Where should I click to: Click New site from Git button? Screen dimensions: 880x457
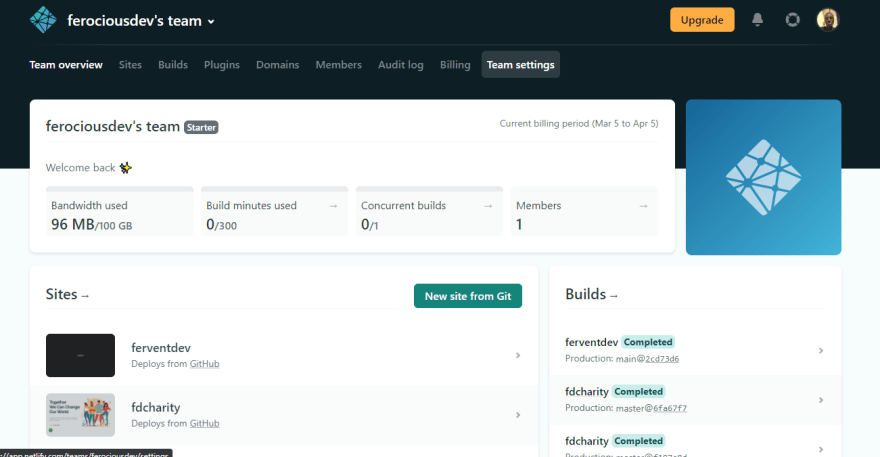tap(468, 296)
